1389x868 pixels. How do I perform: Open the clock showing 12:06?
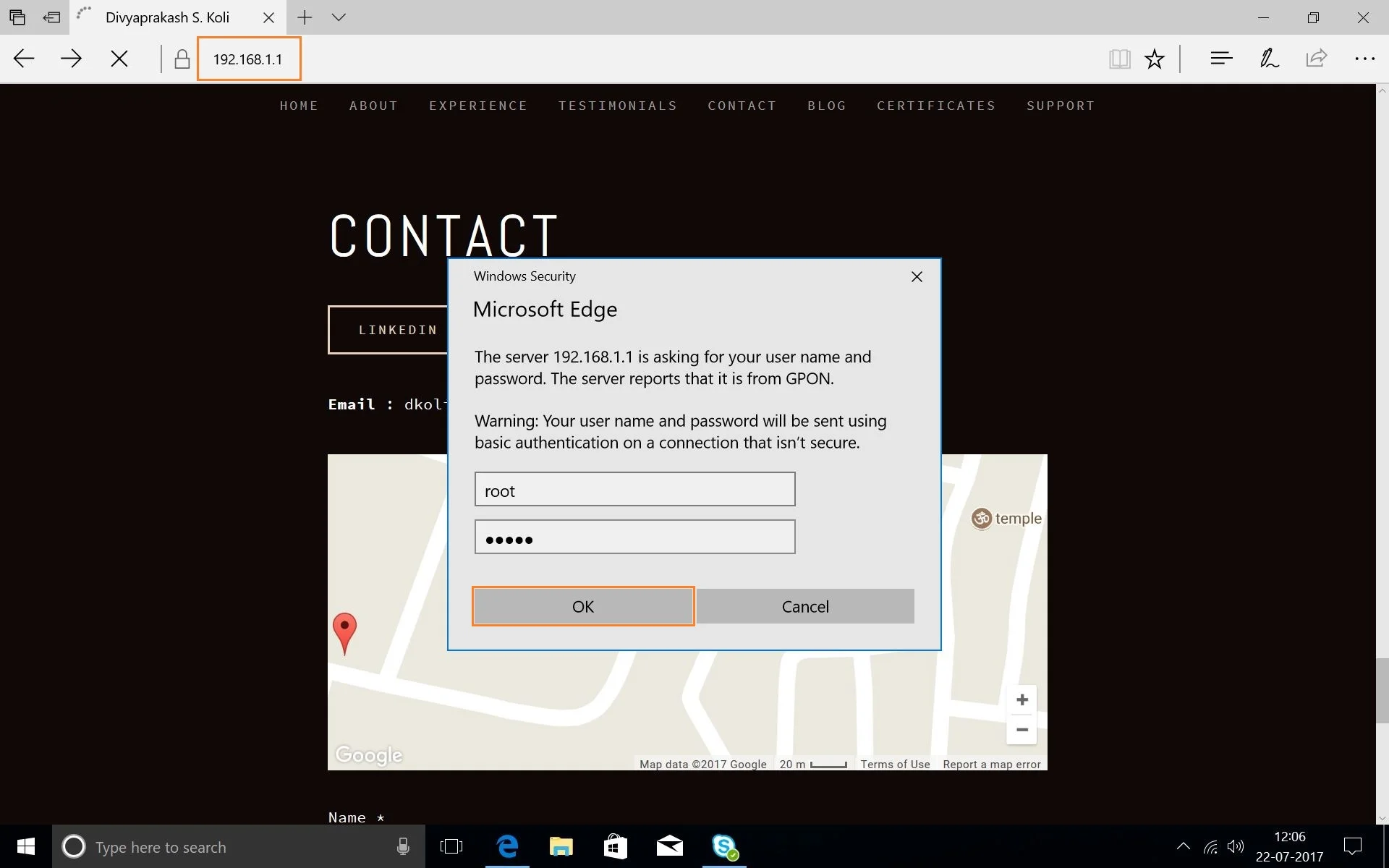pos(1290,846)
